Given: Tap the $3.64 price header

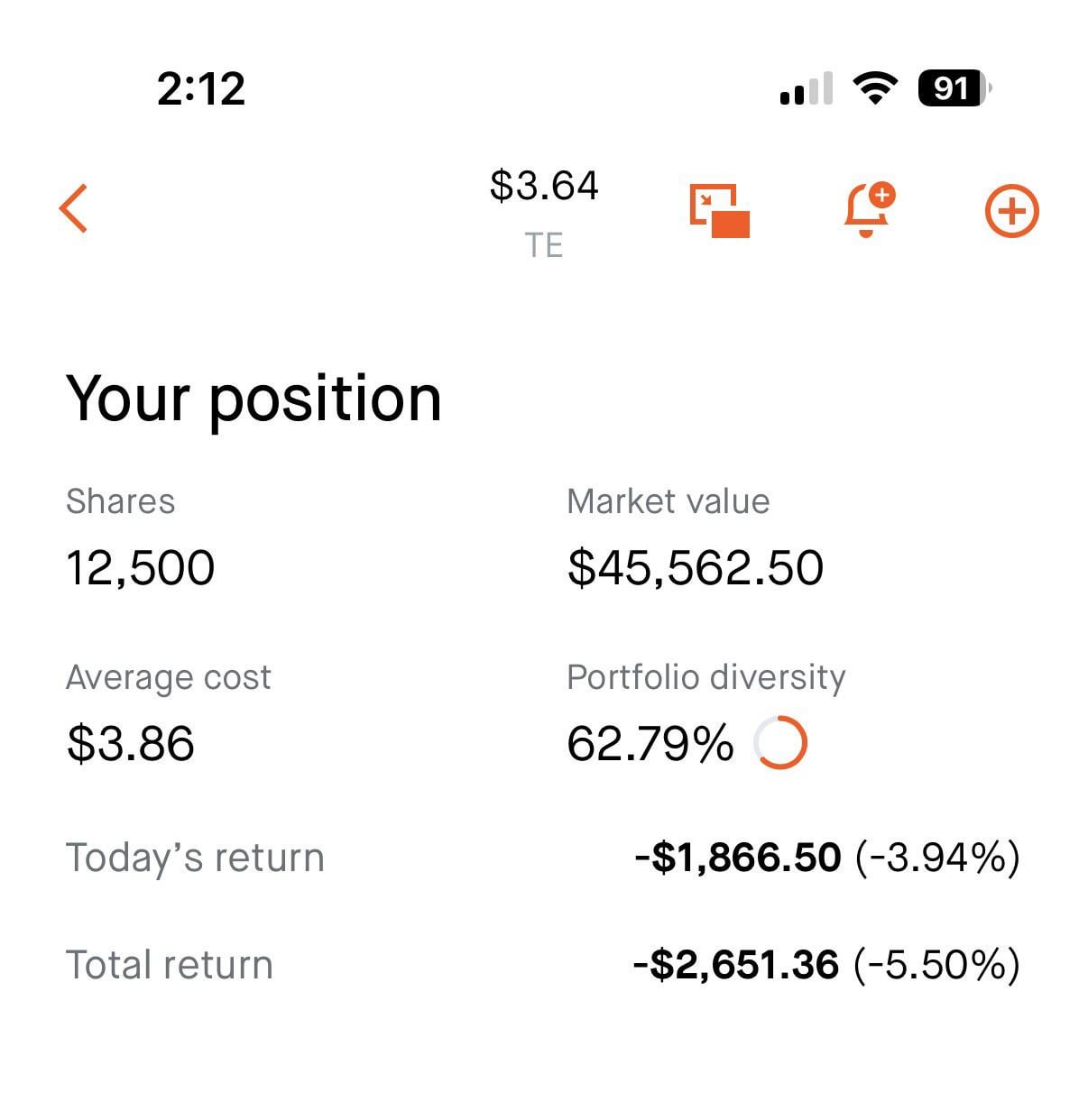Looking at the screenshot, I should click(x=544, y=186).
